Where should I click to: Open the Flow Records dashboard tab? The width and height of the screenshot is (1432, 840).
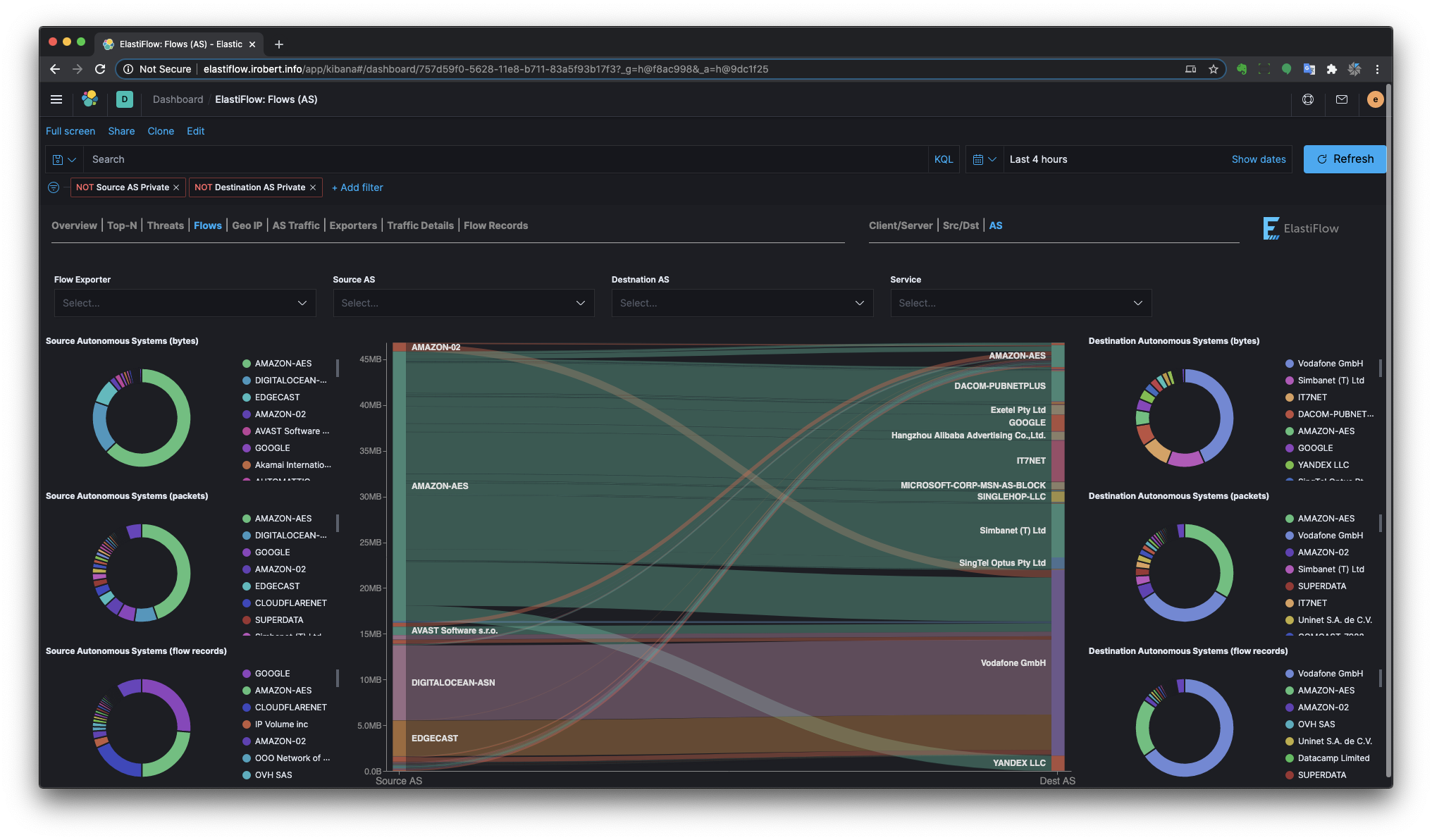[x=495, y=226]
